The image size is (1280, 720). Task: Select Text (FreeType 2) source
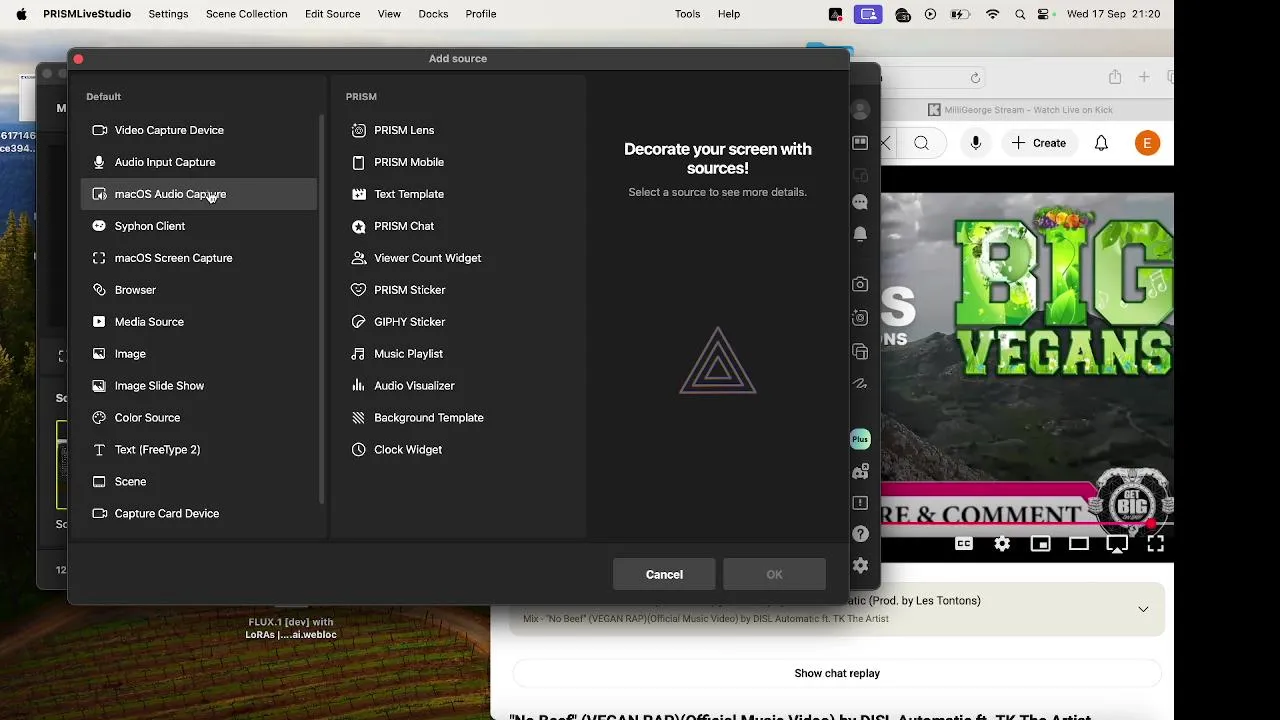199,450
